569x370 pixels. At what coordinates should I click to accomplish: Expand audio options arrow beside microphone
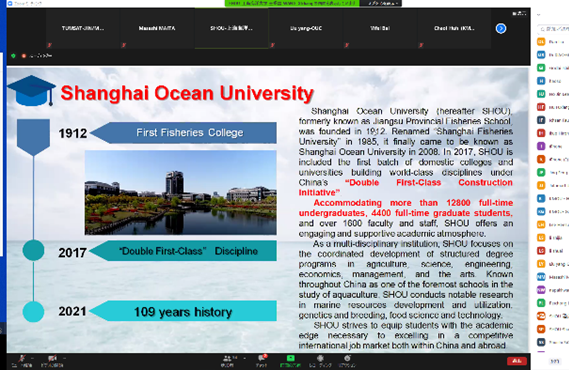click(x=33, y=358)
